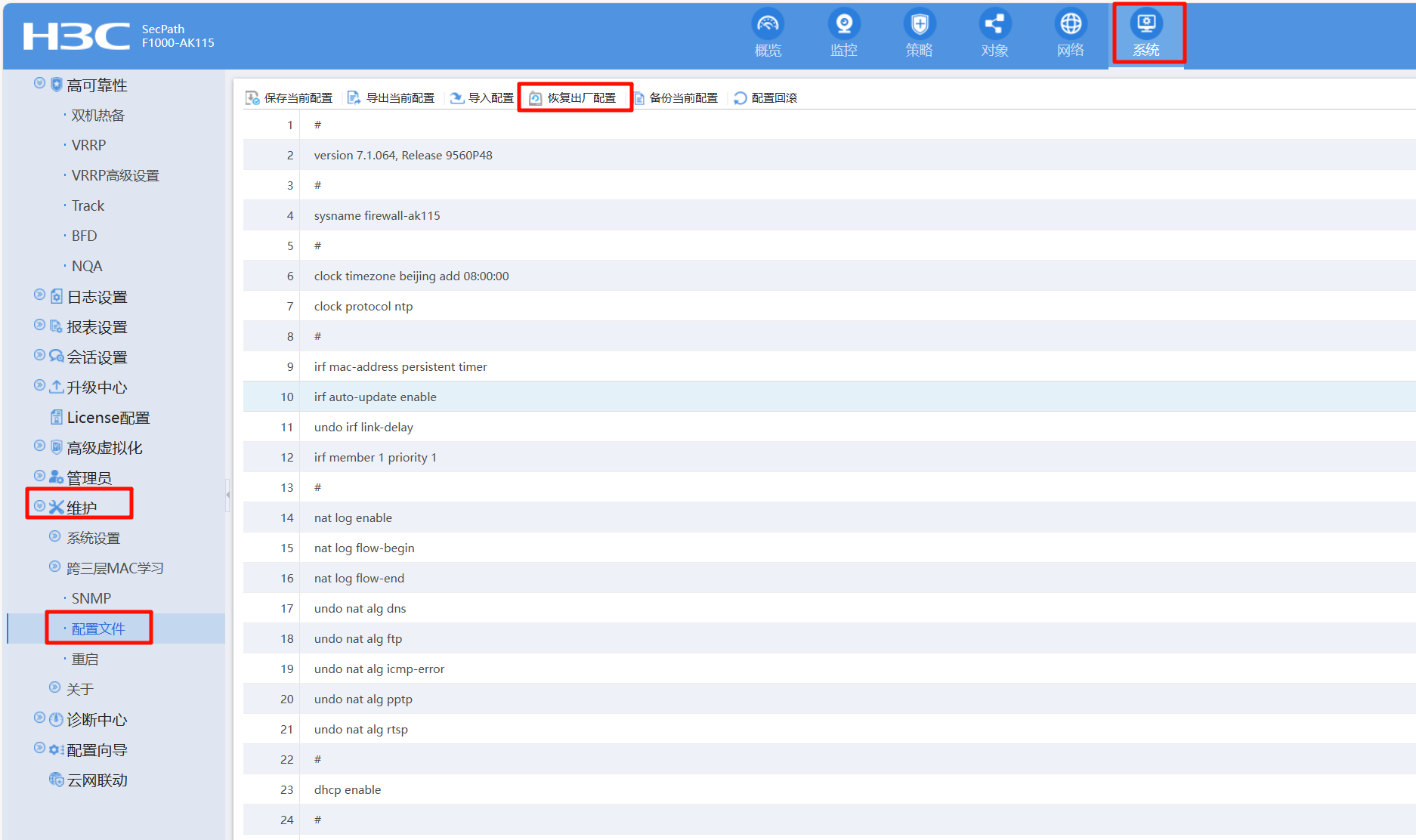Select 配置文件 in the sidebar
The height and width of the screenshot is (840, 1416).
pos(98,628)
